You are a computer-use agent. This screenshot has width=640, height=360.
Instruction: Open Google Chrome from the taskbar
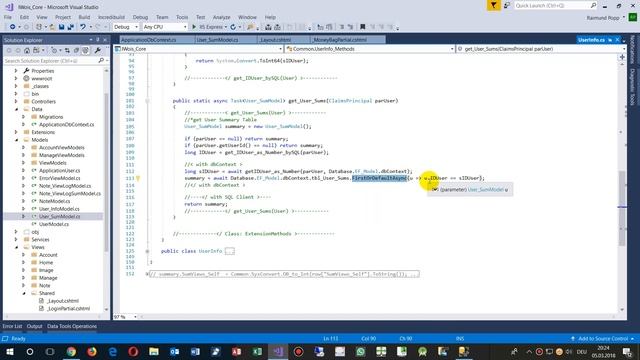(71, 351)
